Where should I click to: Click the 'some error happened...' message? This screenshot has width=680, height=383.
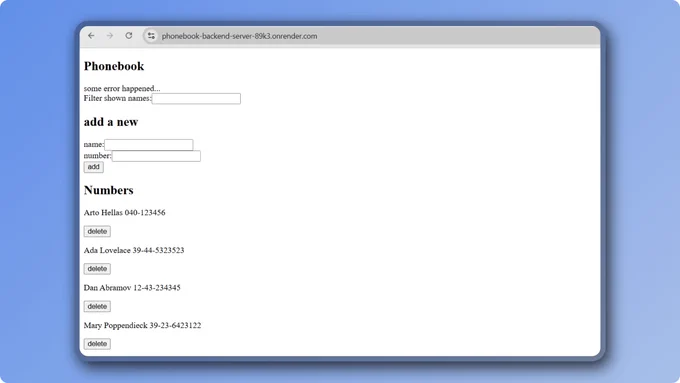click(122, 88)
